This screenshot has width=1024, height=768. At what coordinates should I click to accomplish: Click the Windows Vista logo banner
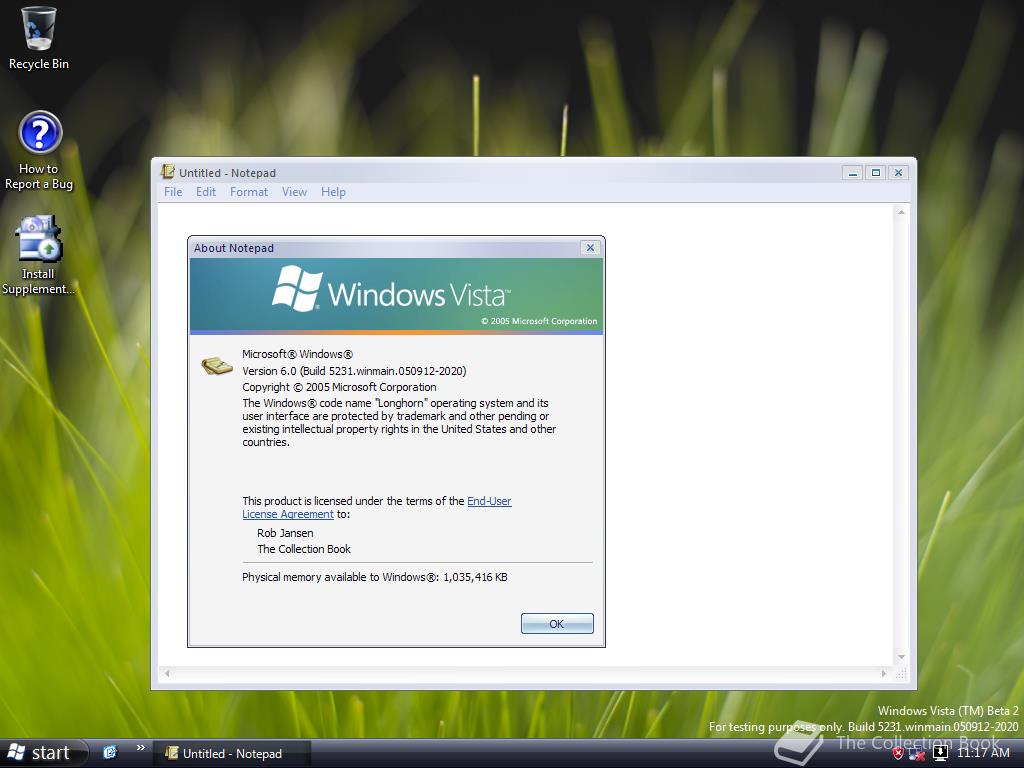click(396, 296)
